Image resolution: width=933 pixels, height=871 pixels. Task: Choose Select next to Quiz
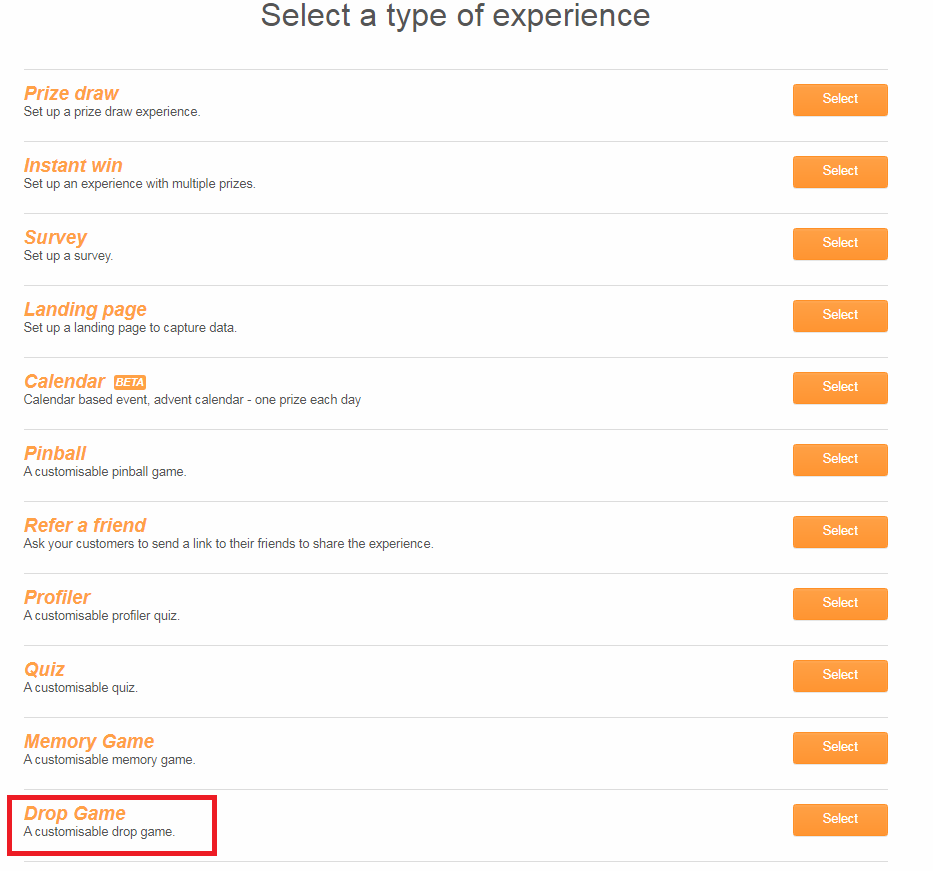[840, 676]
